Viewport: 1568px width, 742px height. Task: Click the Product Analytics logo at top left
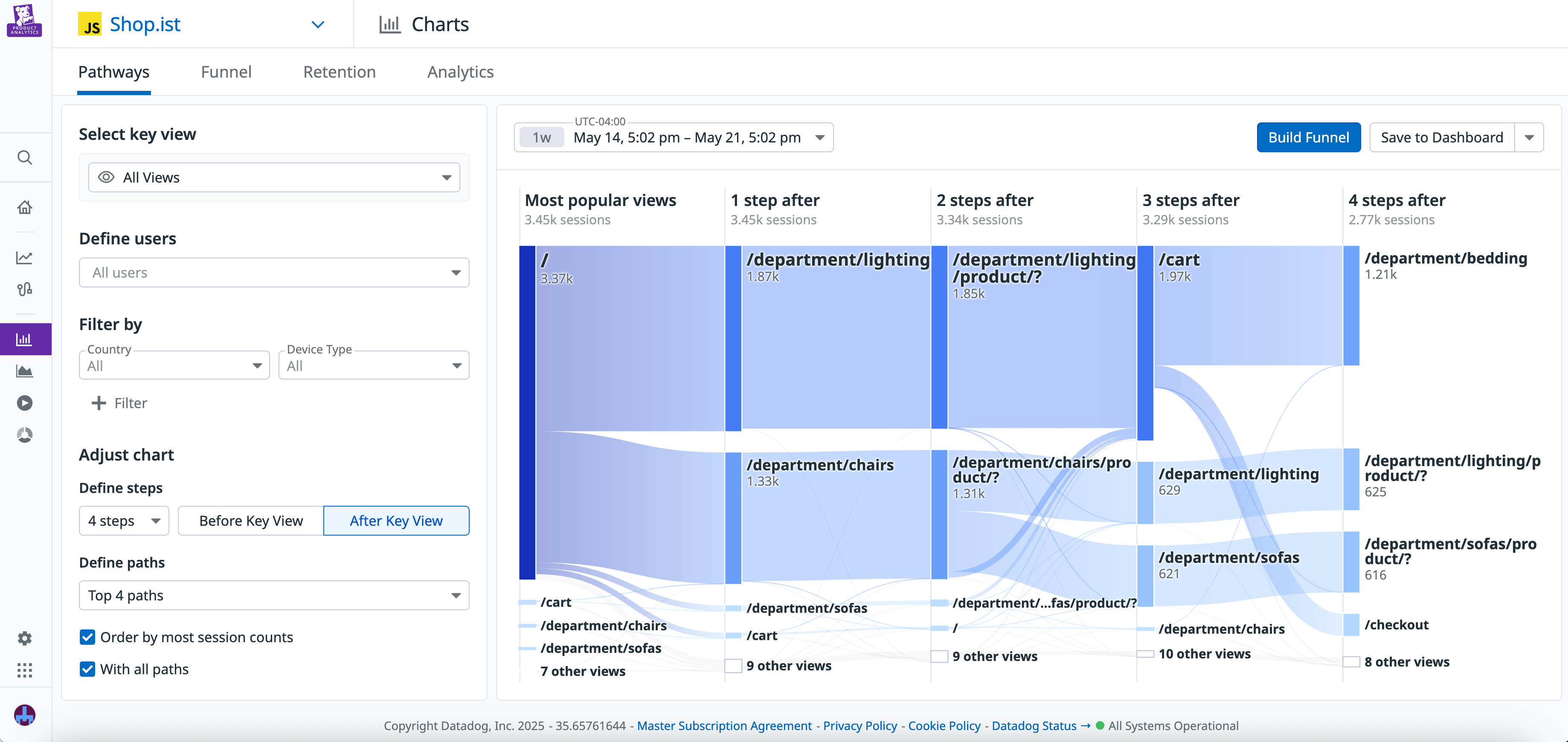pyautogui.click(x=25, y=21)
